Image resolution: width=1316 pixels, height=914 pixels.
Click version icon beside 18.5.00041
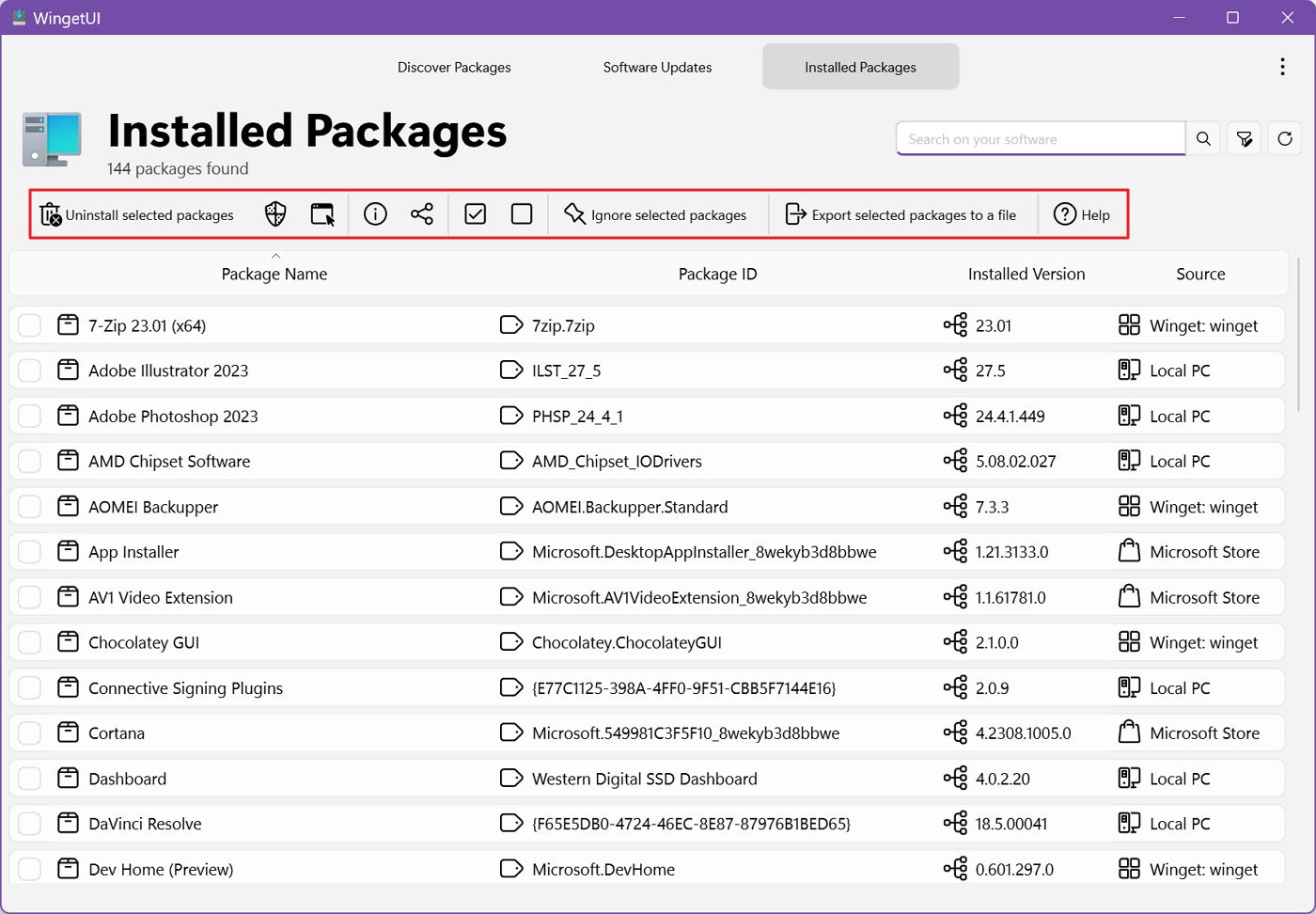point(955,824)
